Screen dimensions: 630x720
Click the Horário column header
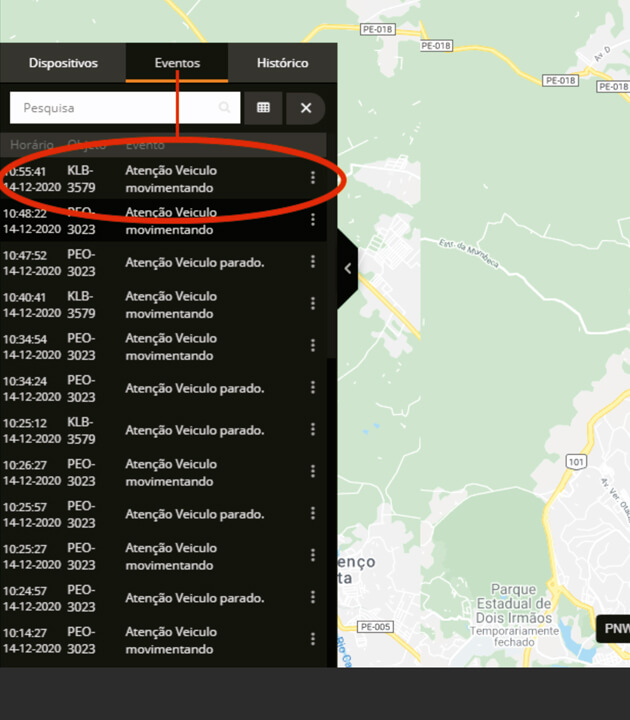pyautogui.click(x=32, y=145)
